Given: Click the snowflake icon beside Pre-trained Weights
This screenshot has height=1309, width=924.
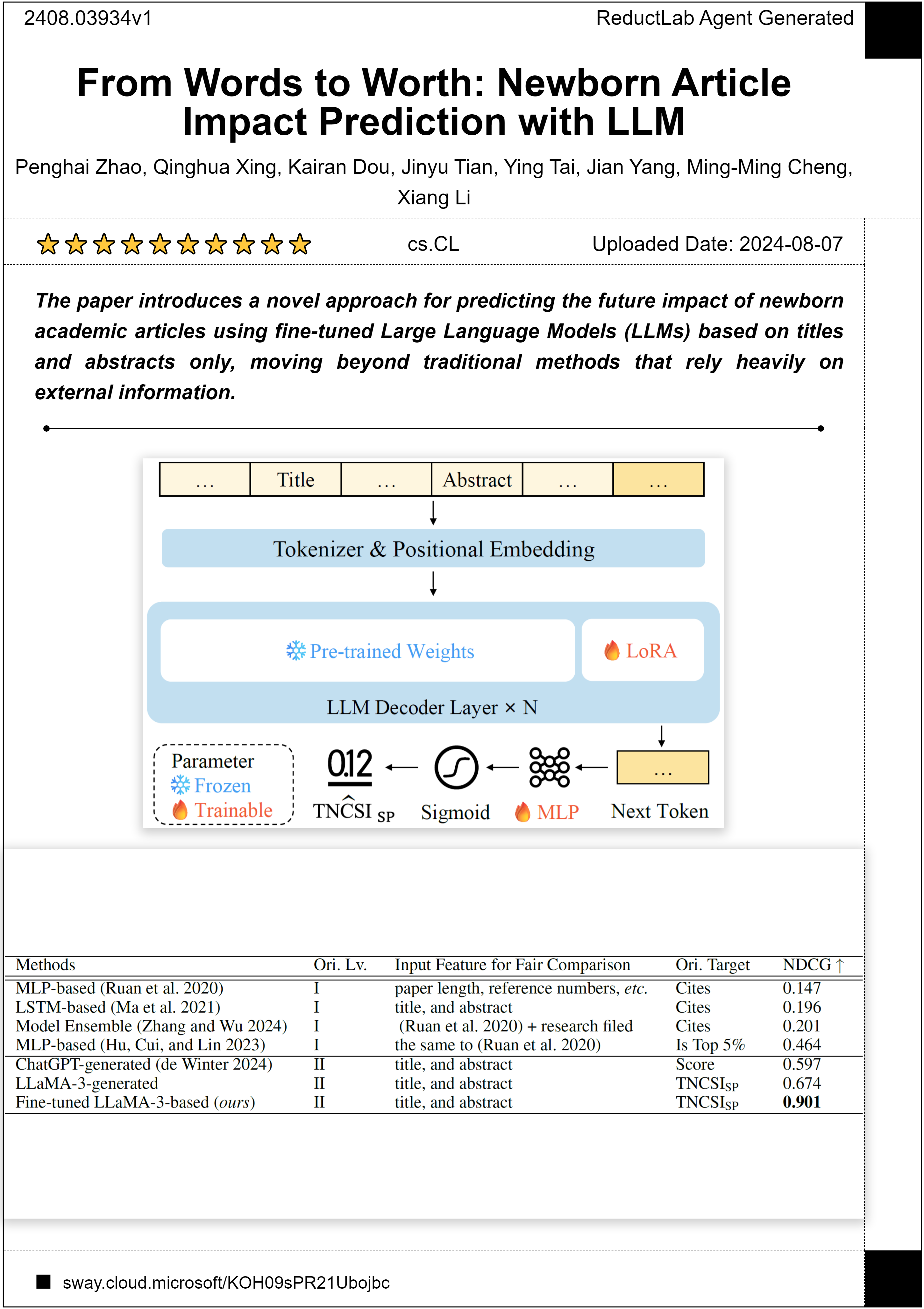Looking at the screenshot, I should [296, 650].
